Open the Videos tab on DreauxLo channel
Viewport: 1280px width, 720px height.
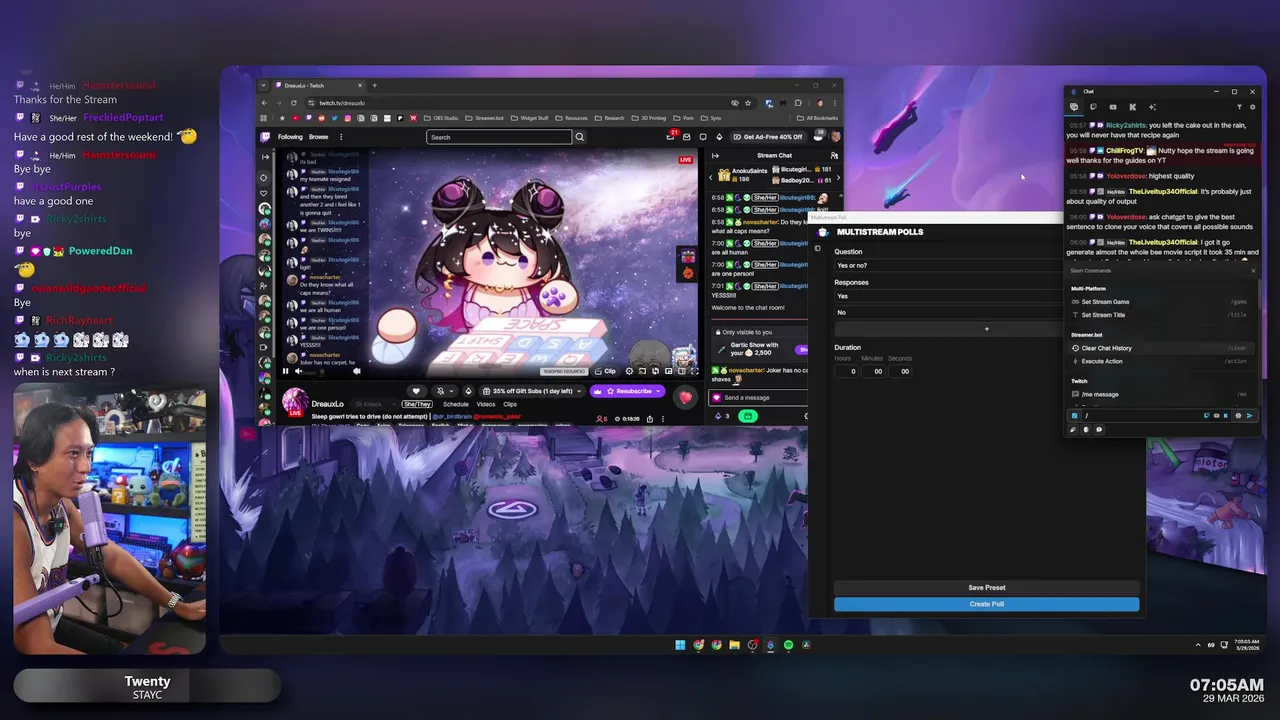coord(485,404)
